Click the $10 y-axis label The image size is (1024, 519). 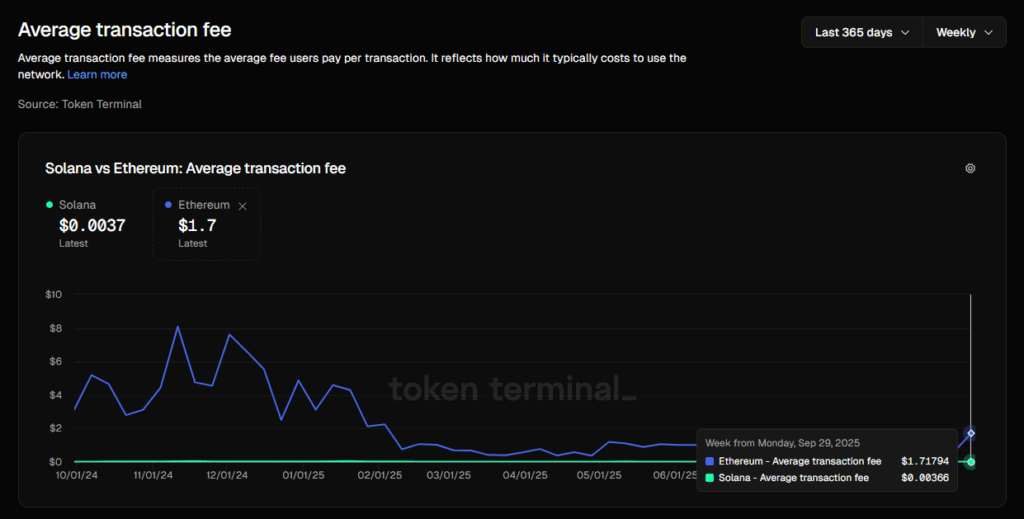tap(54, 294)
